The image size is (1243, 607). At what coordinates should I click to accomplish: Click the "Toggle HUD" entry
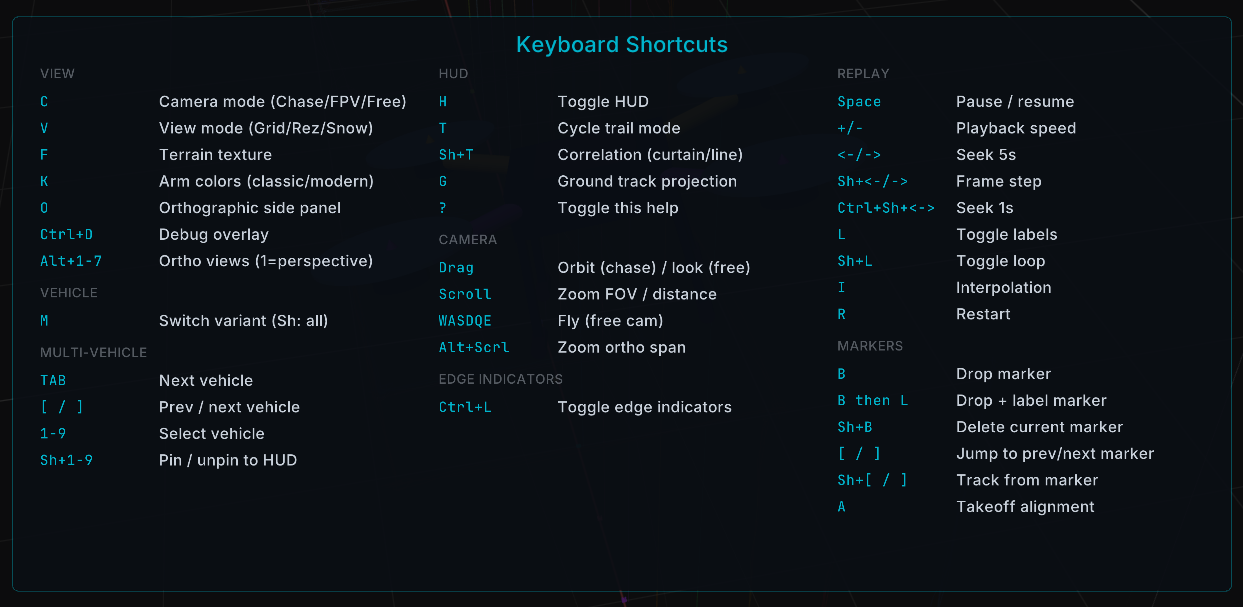tap(602, 102)
